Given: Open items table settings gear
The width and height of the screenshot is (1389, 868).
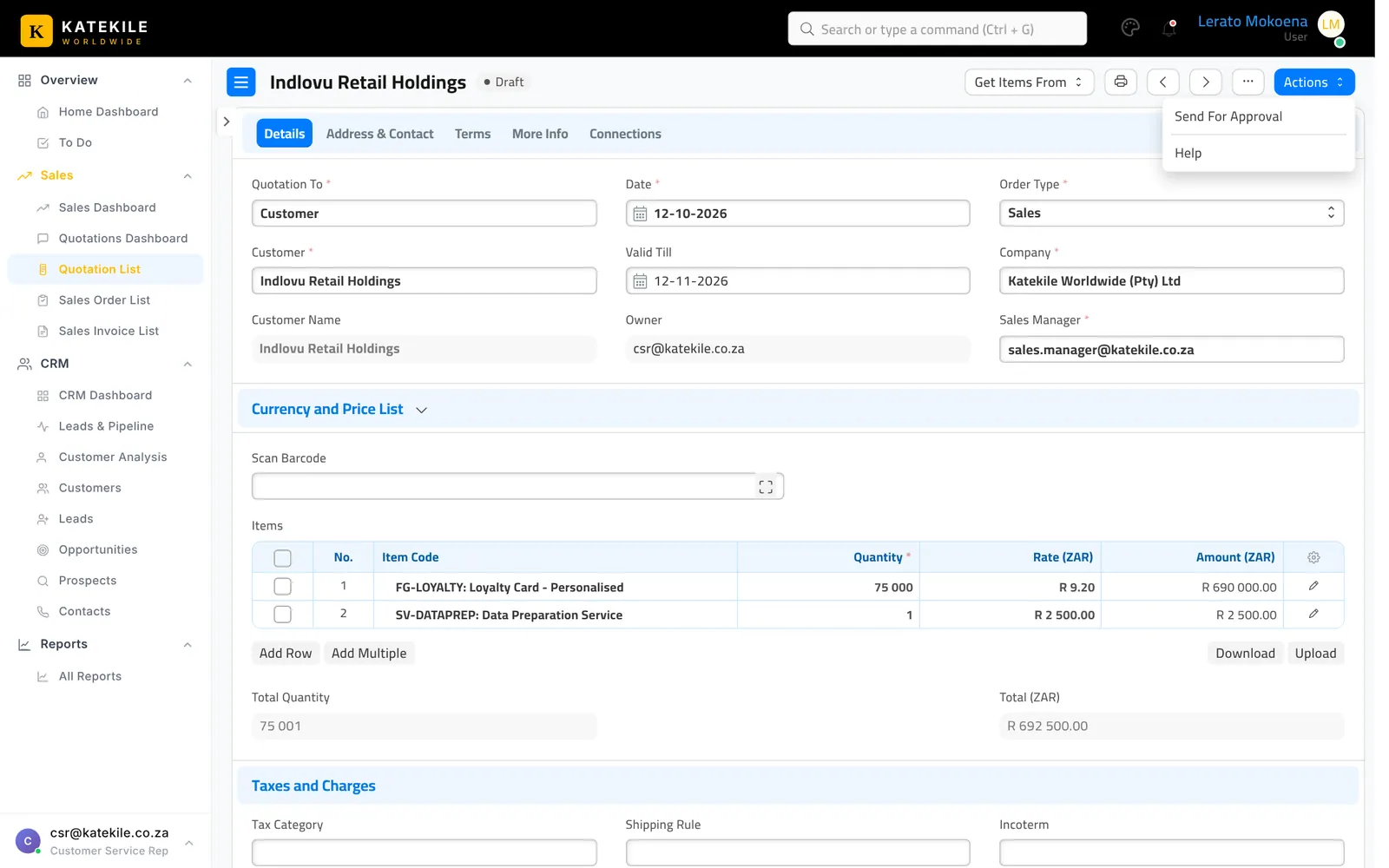Looking at the screenshot, I should [1313, 557].
